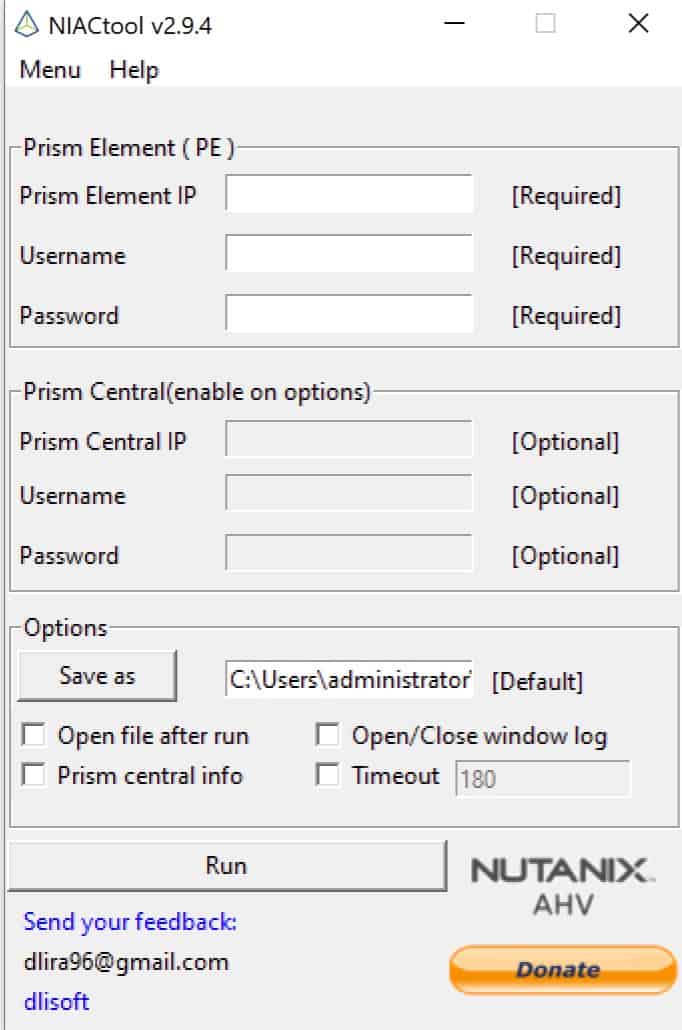This screenshot has height=1030, width=682.
Task: Close the NIACtool window
Action: (638, 24)
